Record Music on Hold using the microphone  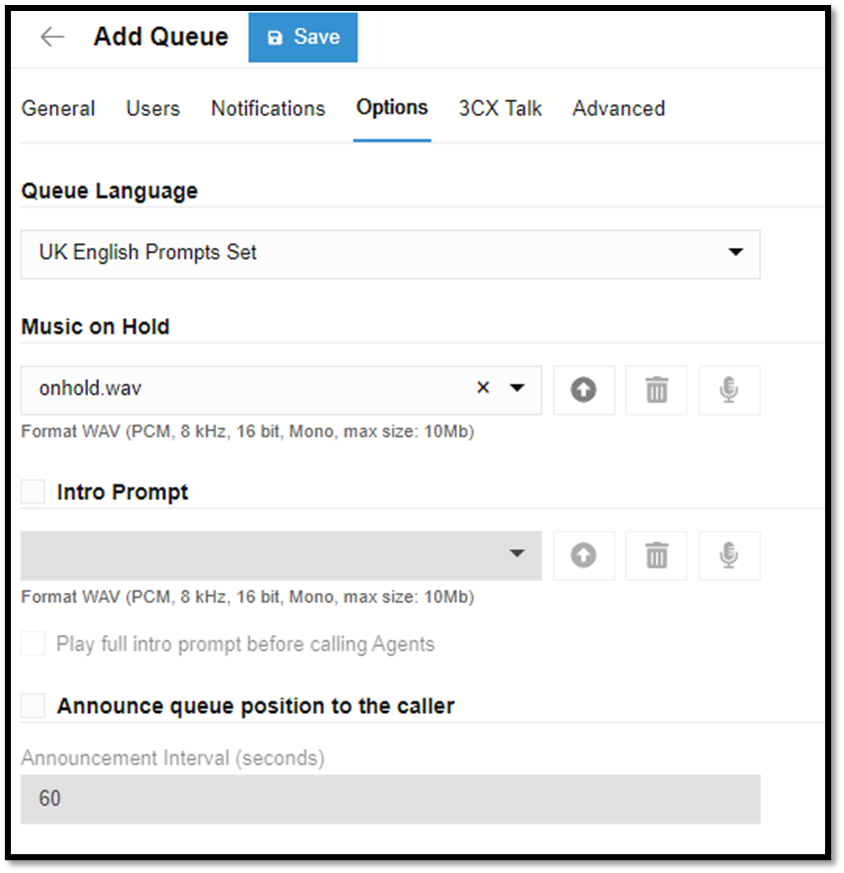pyautogui.click(x=729, y=390)
